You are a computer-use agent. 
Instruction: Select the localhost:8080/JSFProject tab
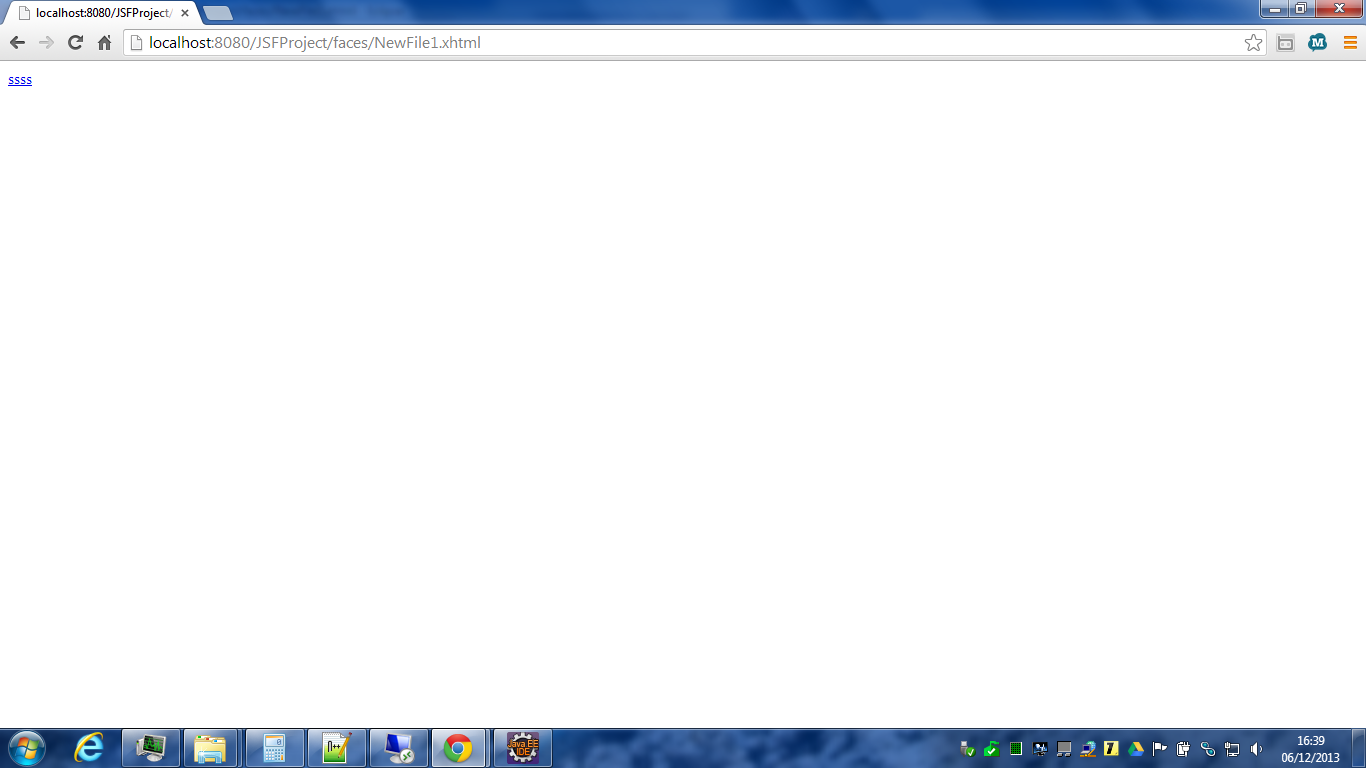click(100, 13)
